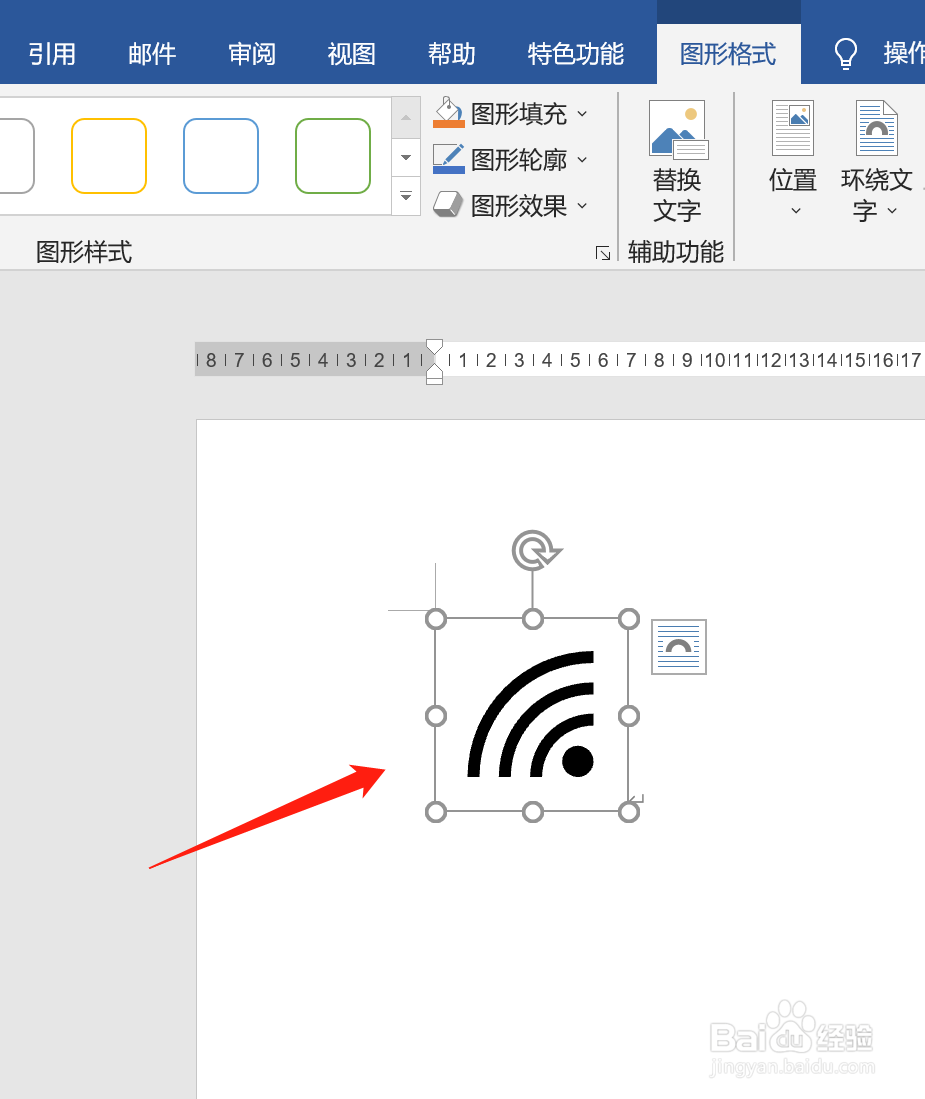Select the 审阅 ribbon tab
Screen dimensions: 925x1099
point(251,54)
